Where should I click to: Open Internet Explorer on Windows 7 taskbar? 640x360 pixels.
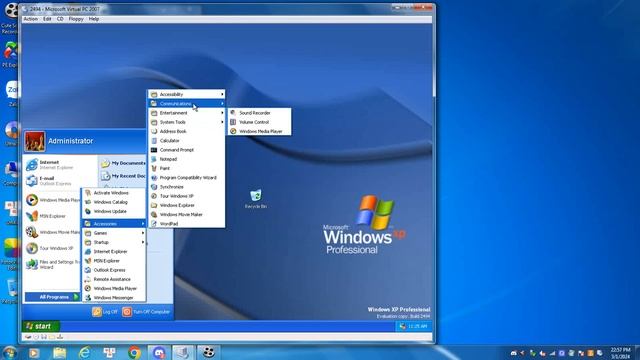[84, 352]
